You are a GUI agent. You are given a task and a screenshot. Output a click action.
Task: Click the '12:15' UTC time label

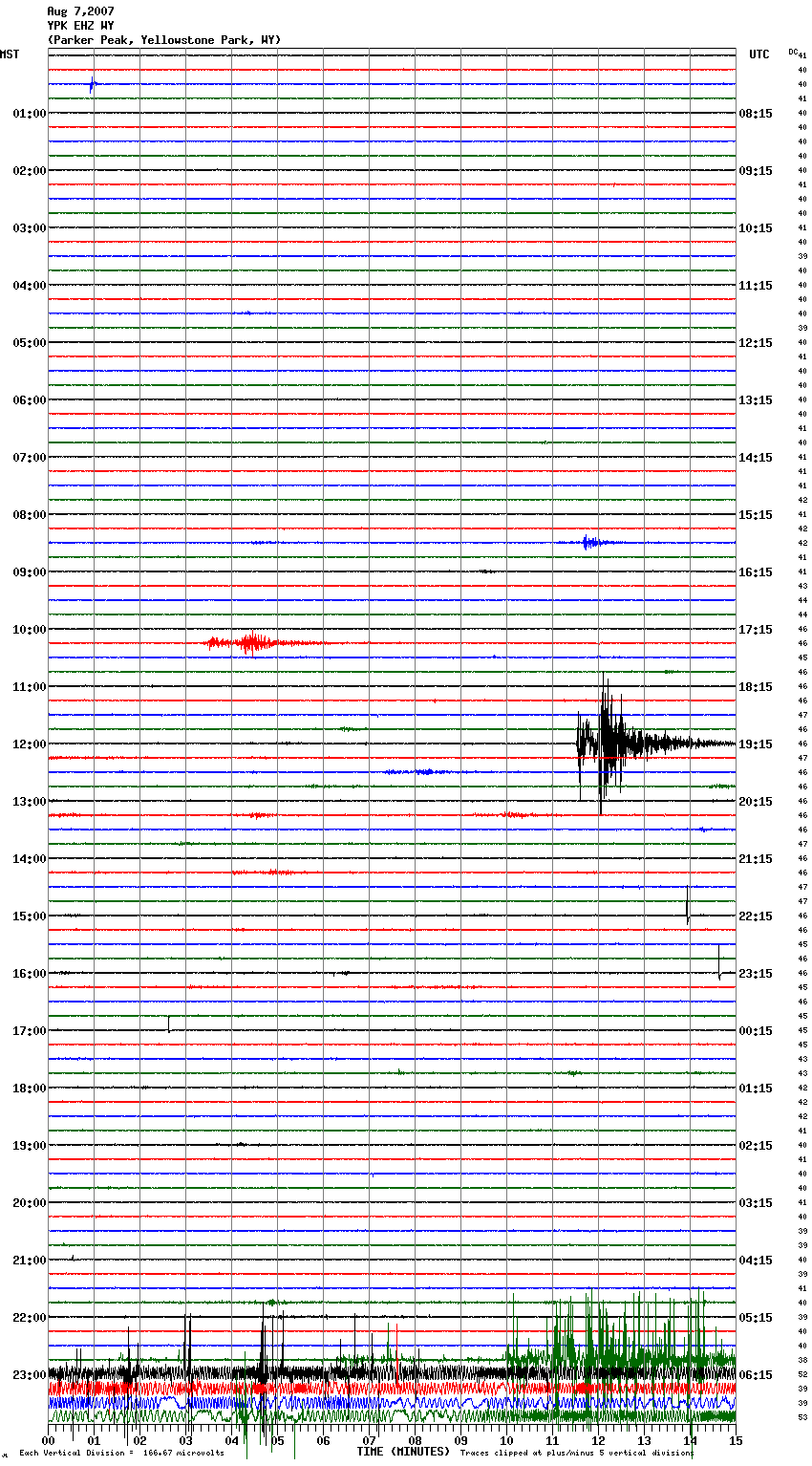[756, 343]
